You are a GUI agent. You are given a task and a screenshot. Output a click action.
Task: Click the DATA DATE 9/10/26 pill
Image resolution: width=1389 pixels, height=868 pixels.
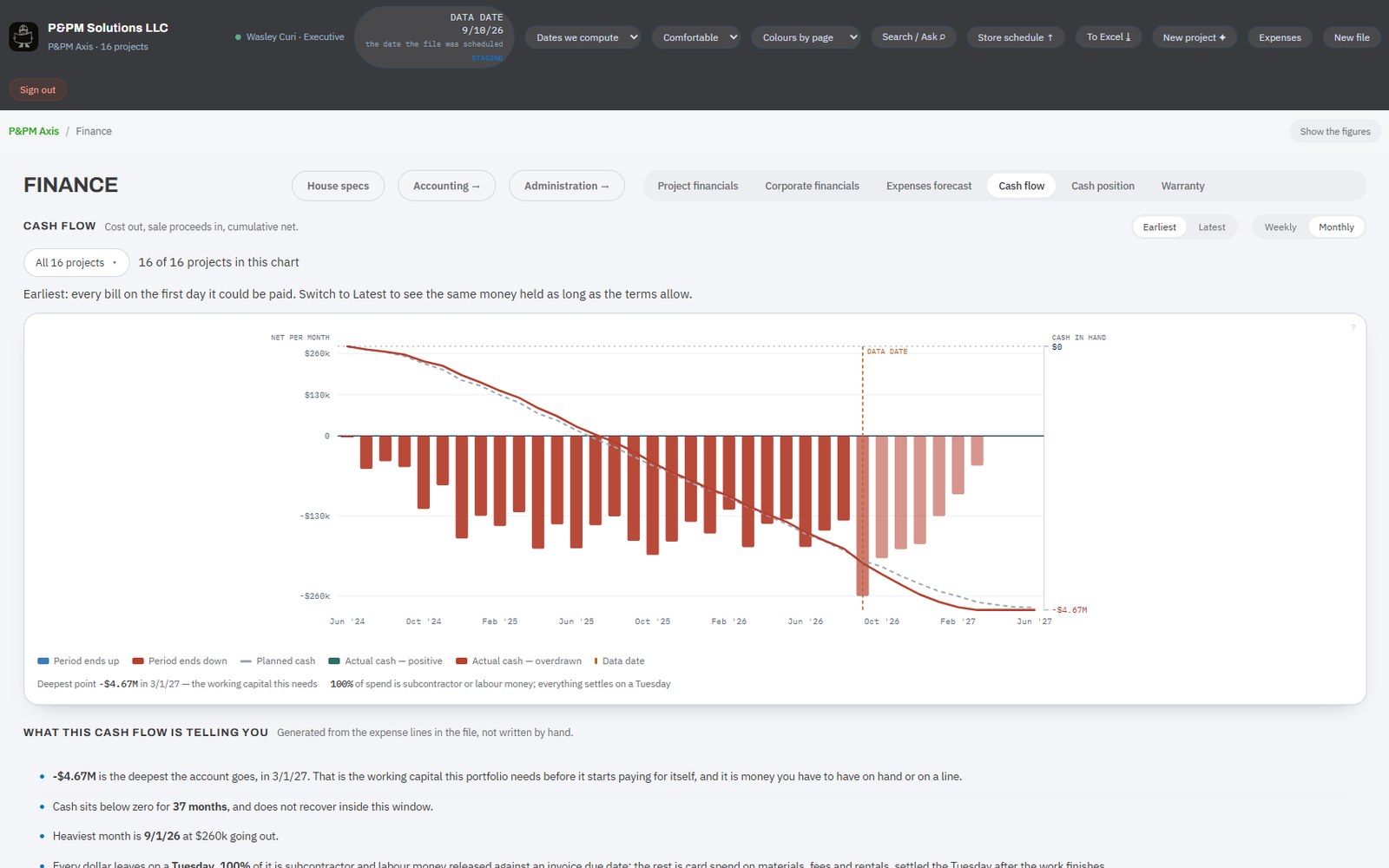[x=434, y=37]
